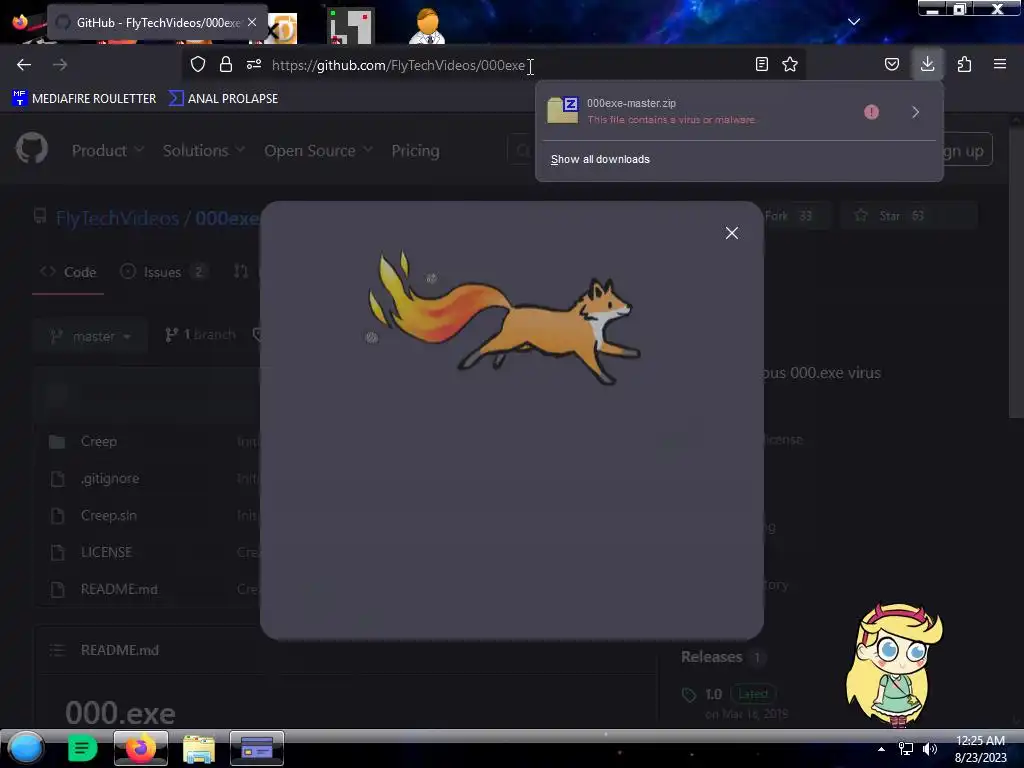1024x768 pixels.
Task: Switch to the Issues tab
Action: [x=163, y=272]
